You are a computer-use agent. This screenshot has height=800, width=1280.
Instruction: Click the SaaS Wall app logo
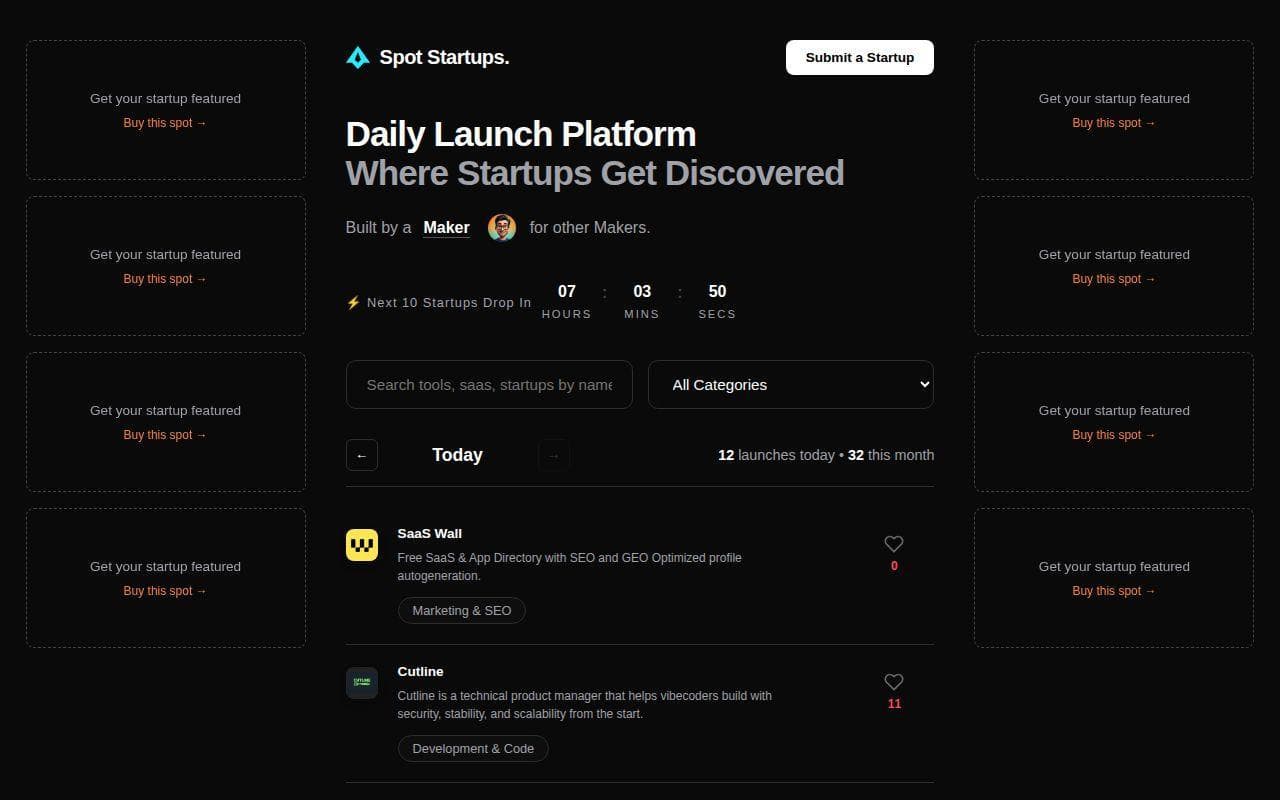362,544
